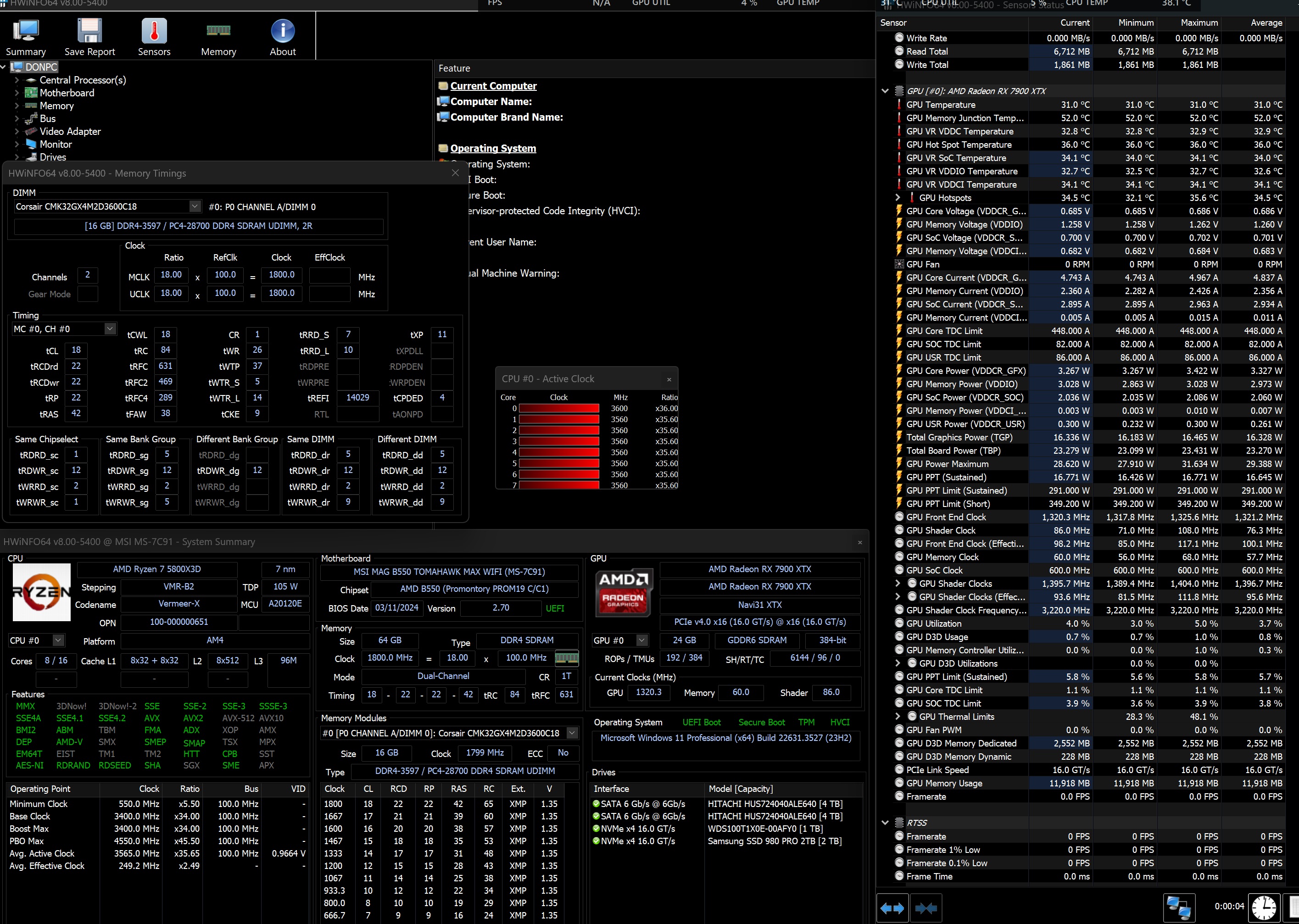Click the clock reset timer icon
The image size is (1299, 924).
pyautogui.click(x=1264, y=907)
